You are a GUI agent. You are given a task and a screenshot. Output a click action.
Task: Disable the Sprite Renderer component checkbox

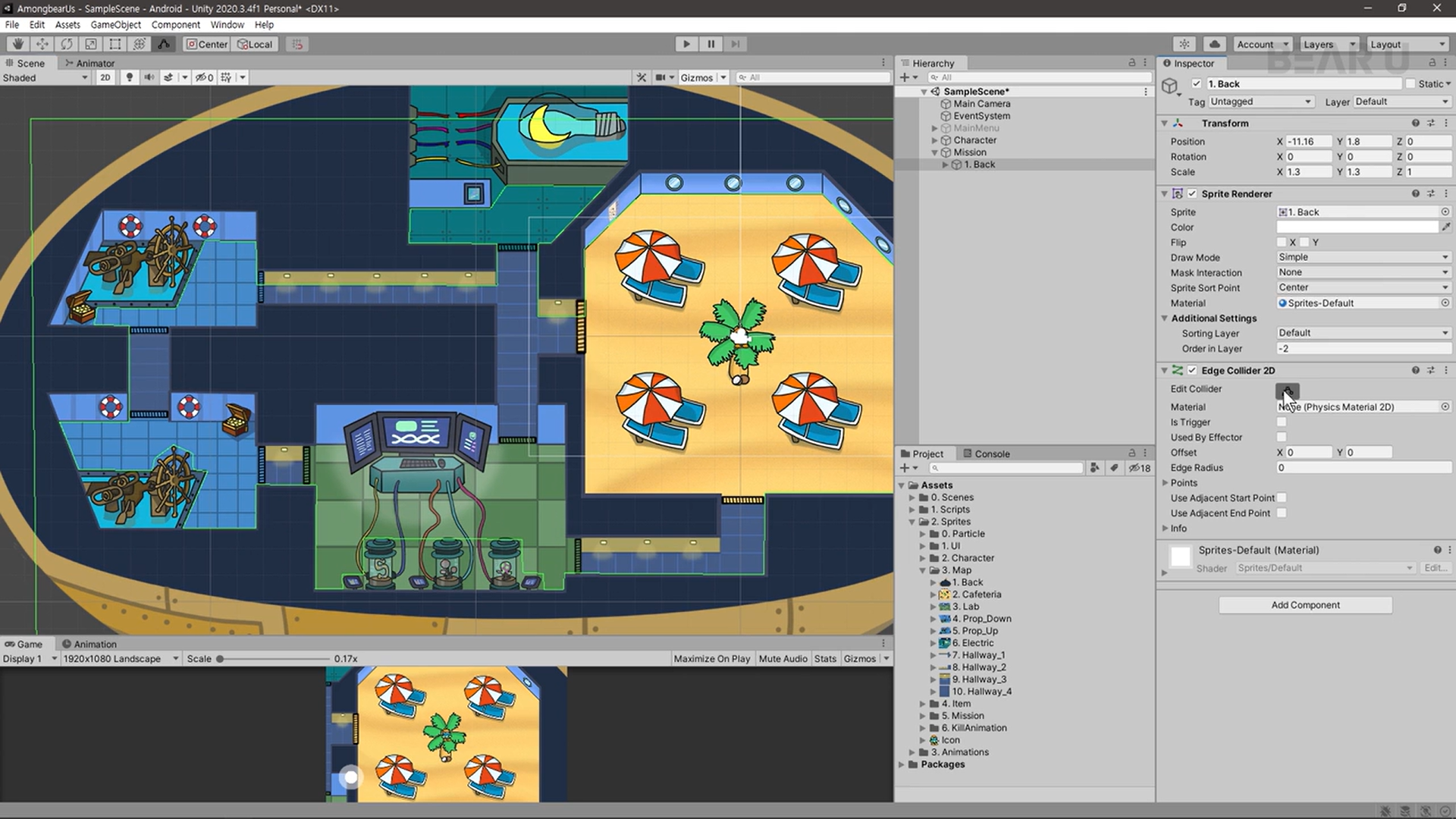point(1192,193)
